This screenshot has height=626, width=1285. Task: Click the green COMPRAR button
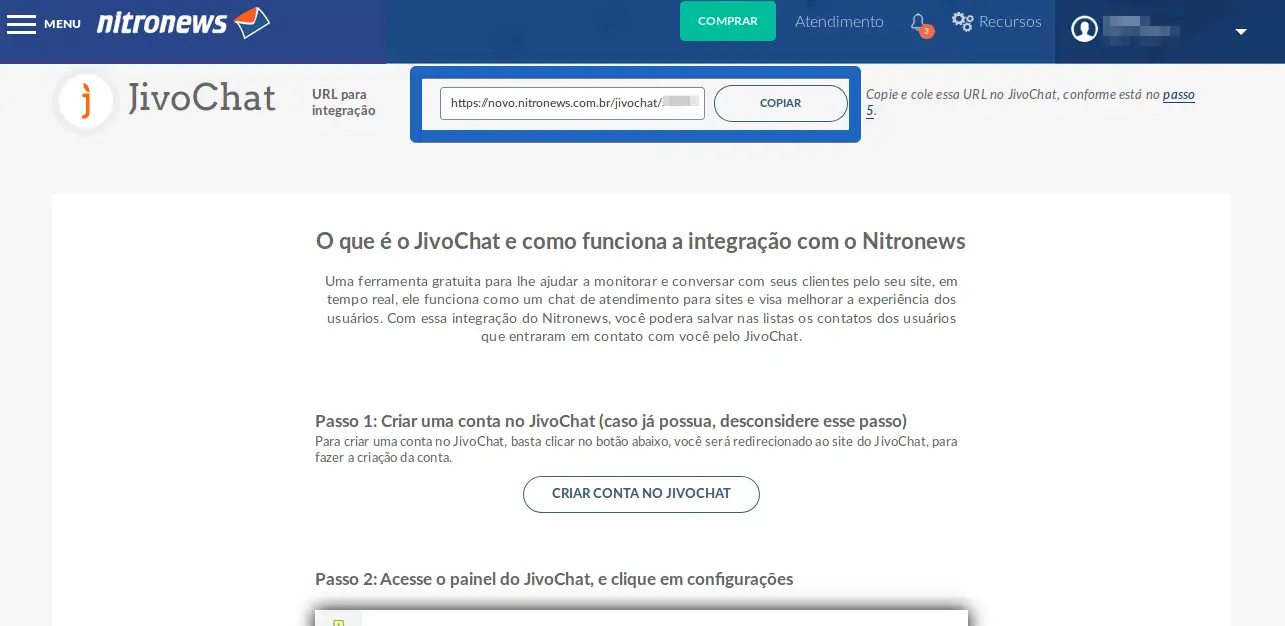tap(728, 21)
